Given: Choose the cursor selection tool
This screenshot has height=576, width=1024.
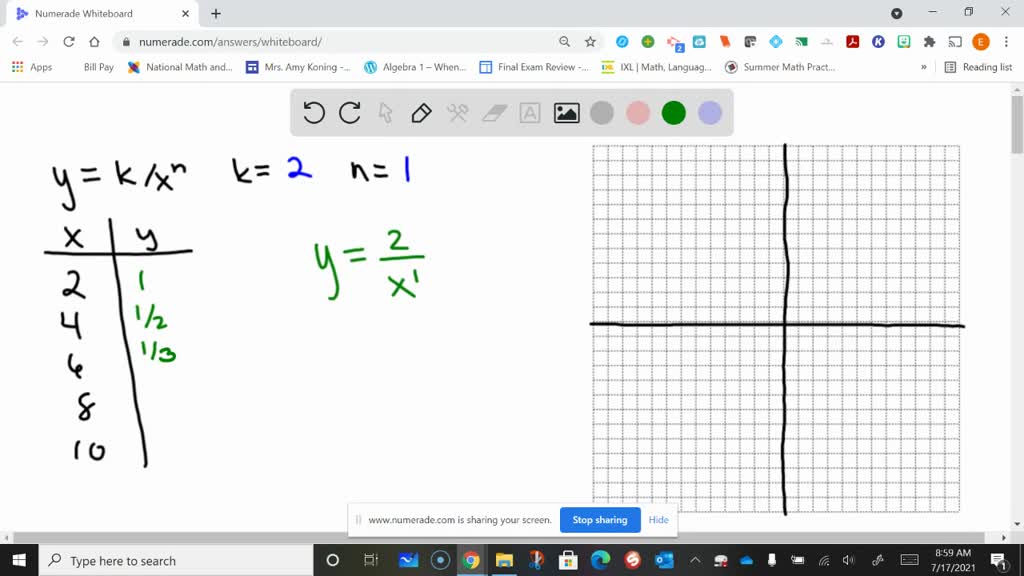Looking at the screenshot, I should (x=385, y=113).
